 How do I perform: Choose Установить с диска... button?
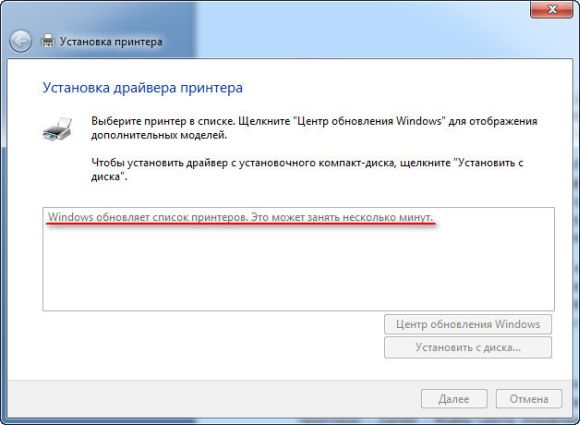(468, 347)
